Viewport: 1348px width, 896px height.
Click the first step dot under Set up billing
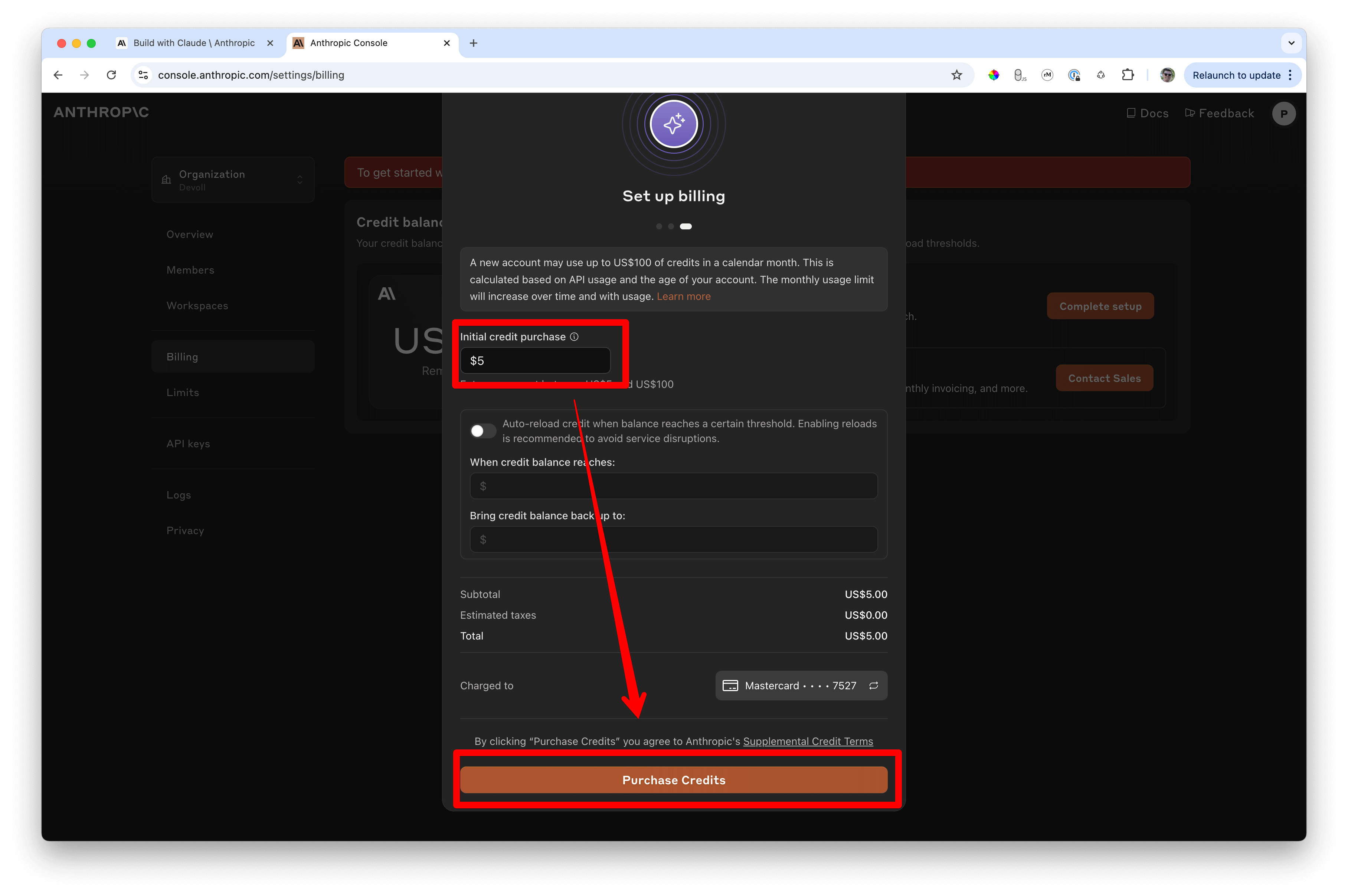point(659,226)
